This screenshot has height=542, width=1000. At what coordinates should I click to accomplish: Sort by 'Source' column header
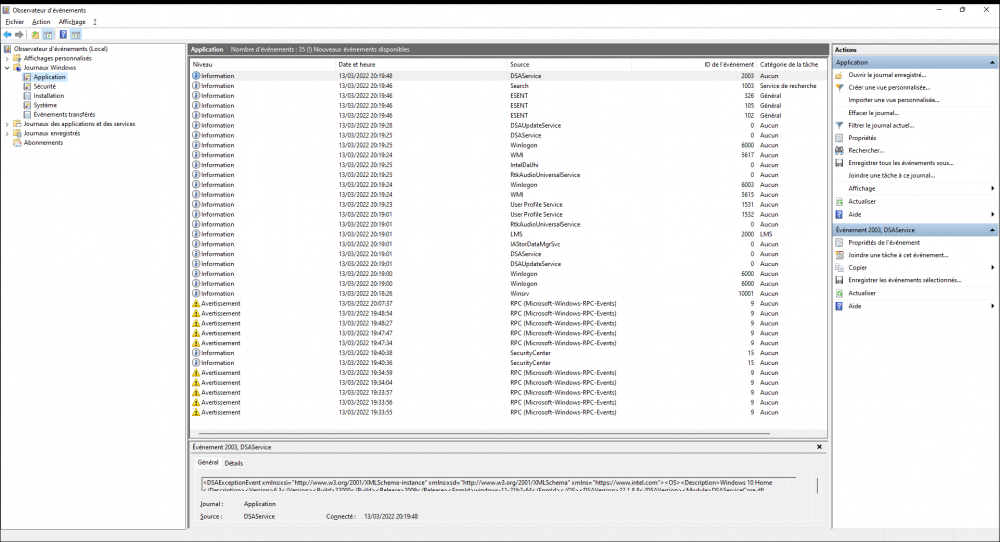tap(570, 64)
